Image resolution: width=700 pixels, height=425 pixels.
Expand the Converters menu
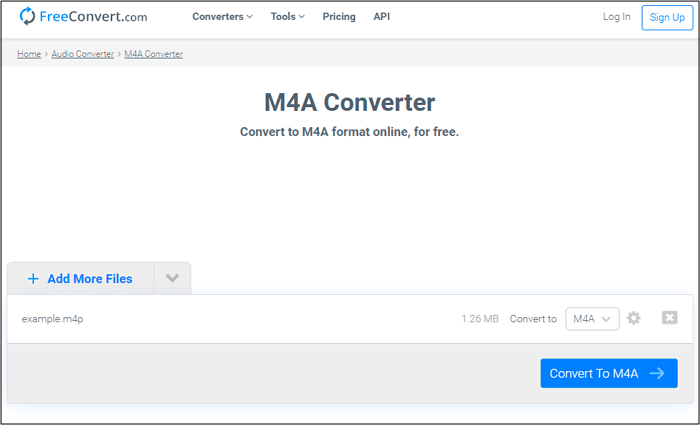222,17
